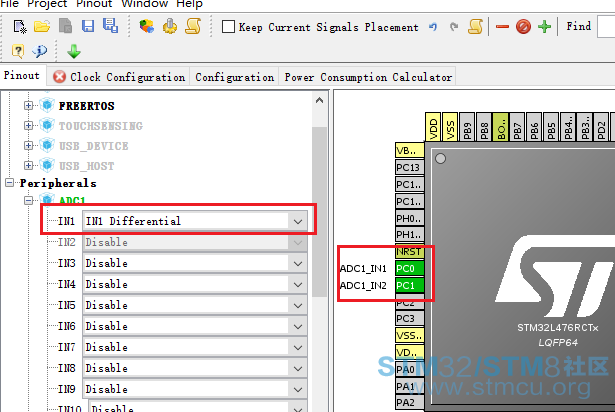Click the green PC0 pin

(409, 268)
